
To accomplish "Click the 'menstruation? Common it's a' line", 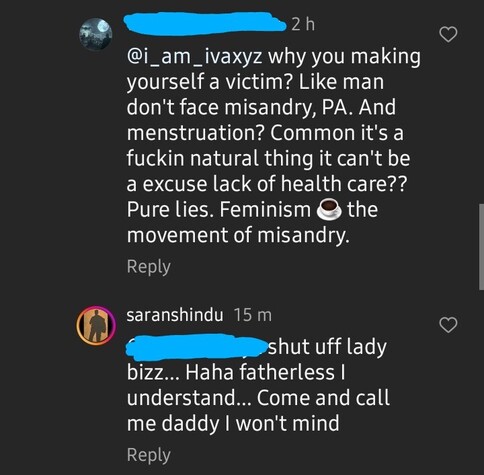I will click(265, 133).
